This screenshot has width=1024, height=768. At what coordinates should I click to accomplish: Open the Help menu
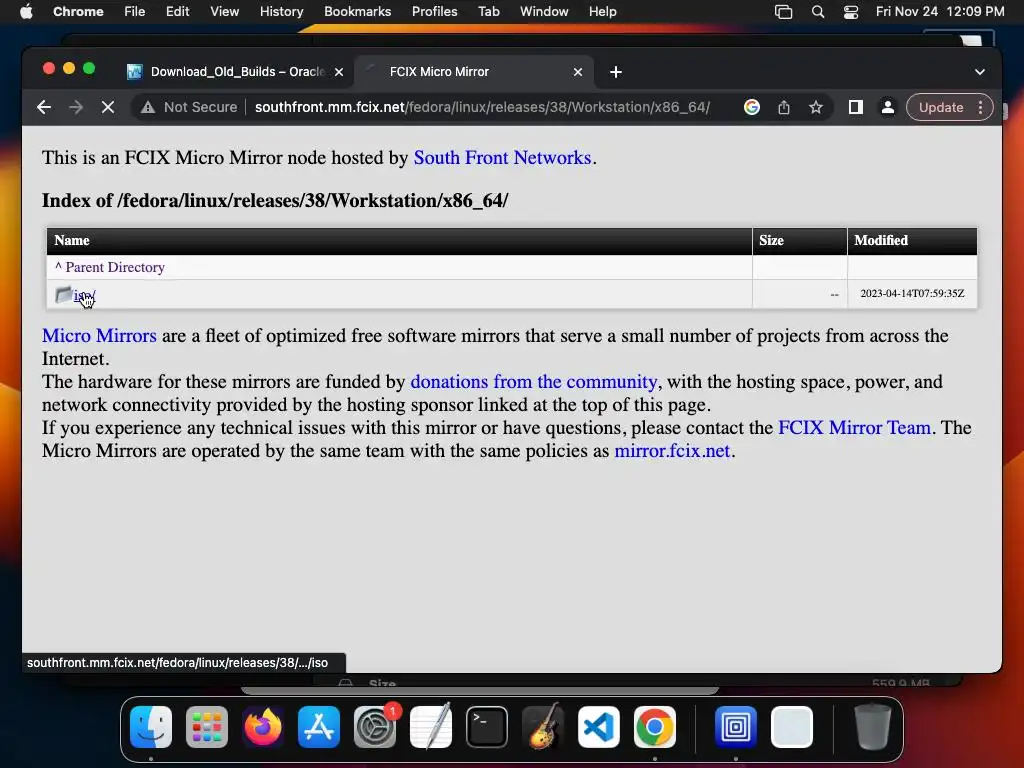[602, 11]
